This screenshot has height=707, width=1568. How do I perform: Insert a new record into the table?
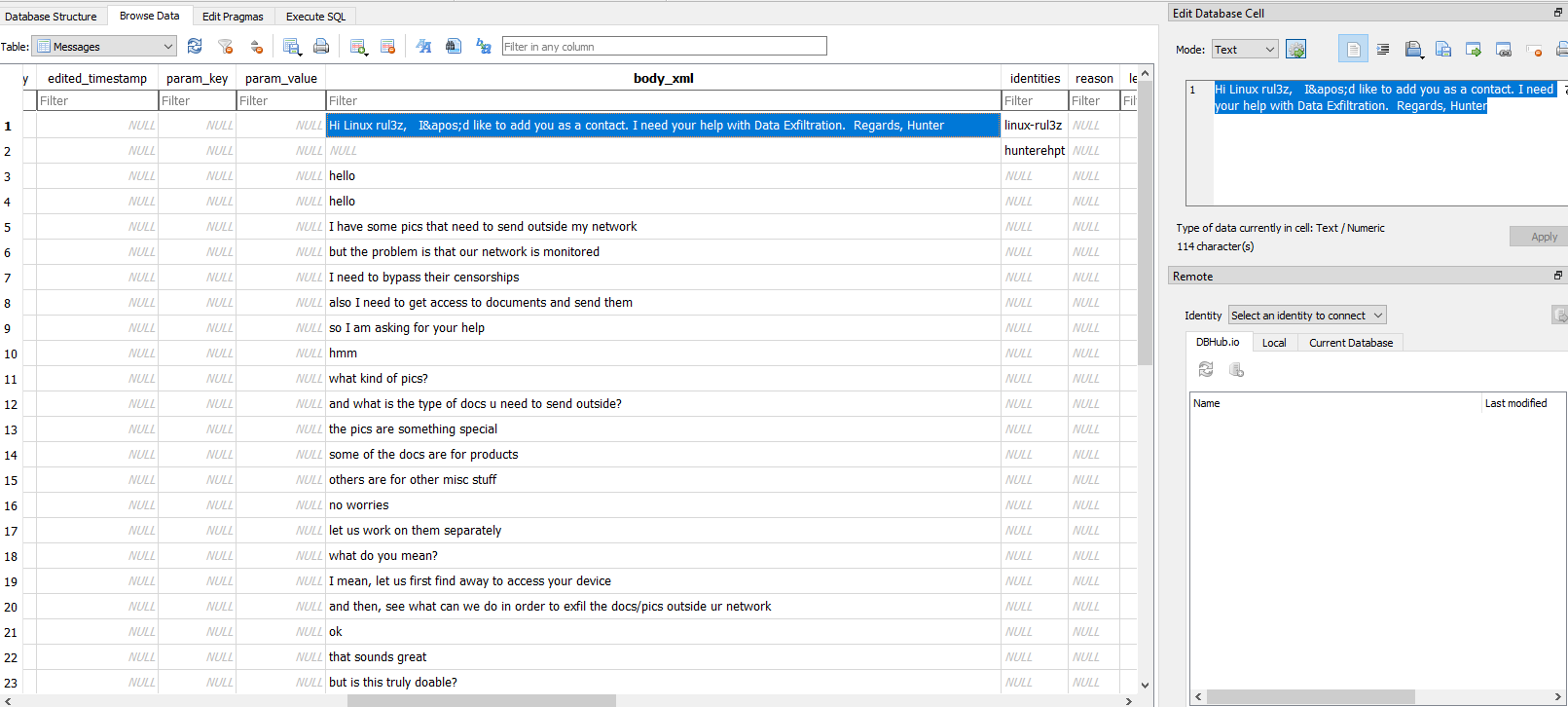(358, 46)
